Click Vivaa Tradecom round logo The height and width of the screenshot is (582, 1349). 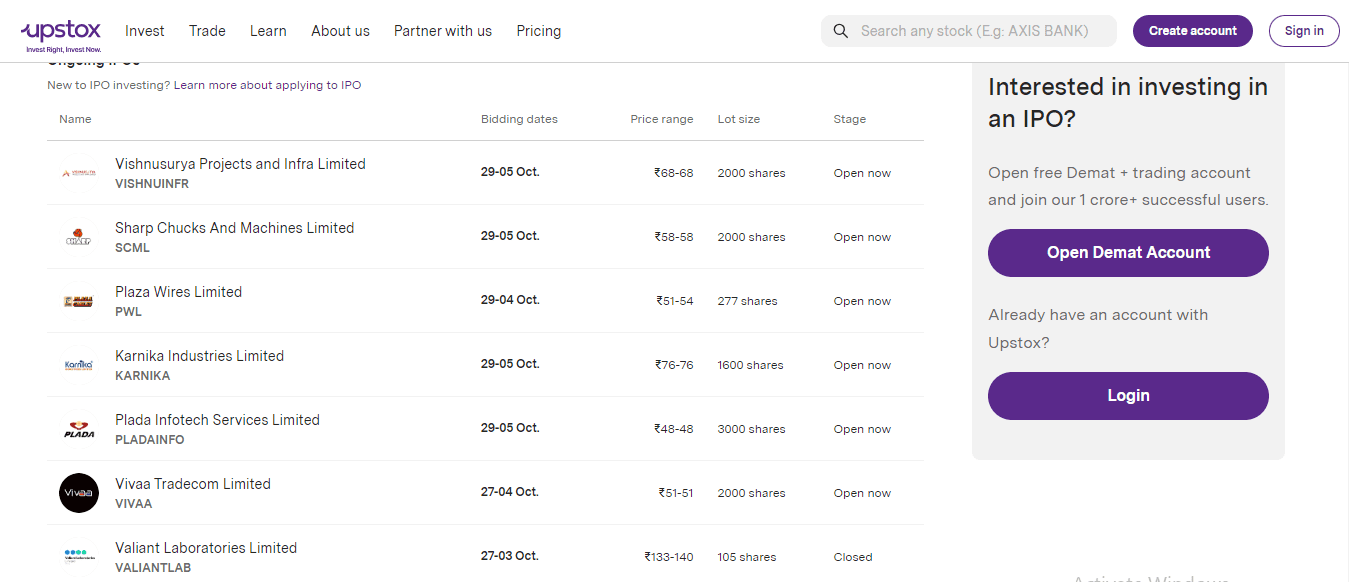(78, 493)
